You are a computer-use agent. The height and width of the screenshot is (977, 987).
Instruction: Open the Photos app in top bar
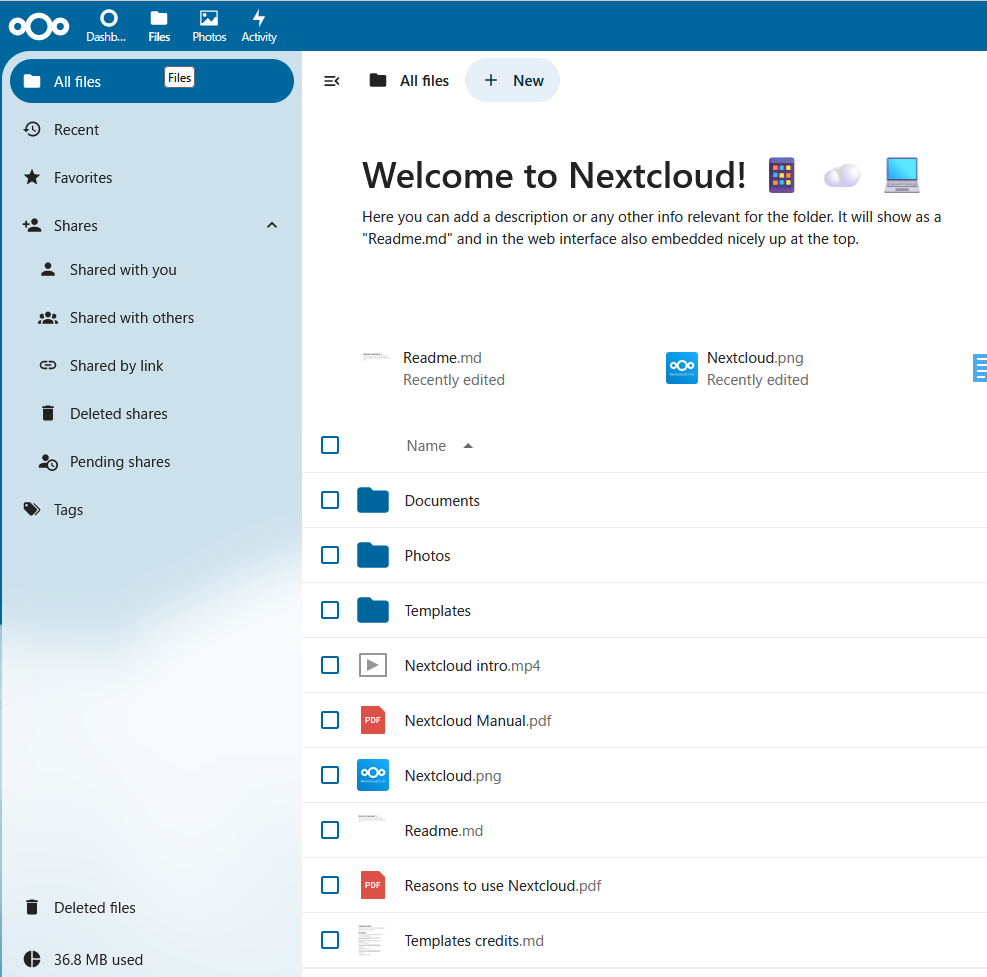coord(209,26)
